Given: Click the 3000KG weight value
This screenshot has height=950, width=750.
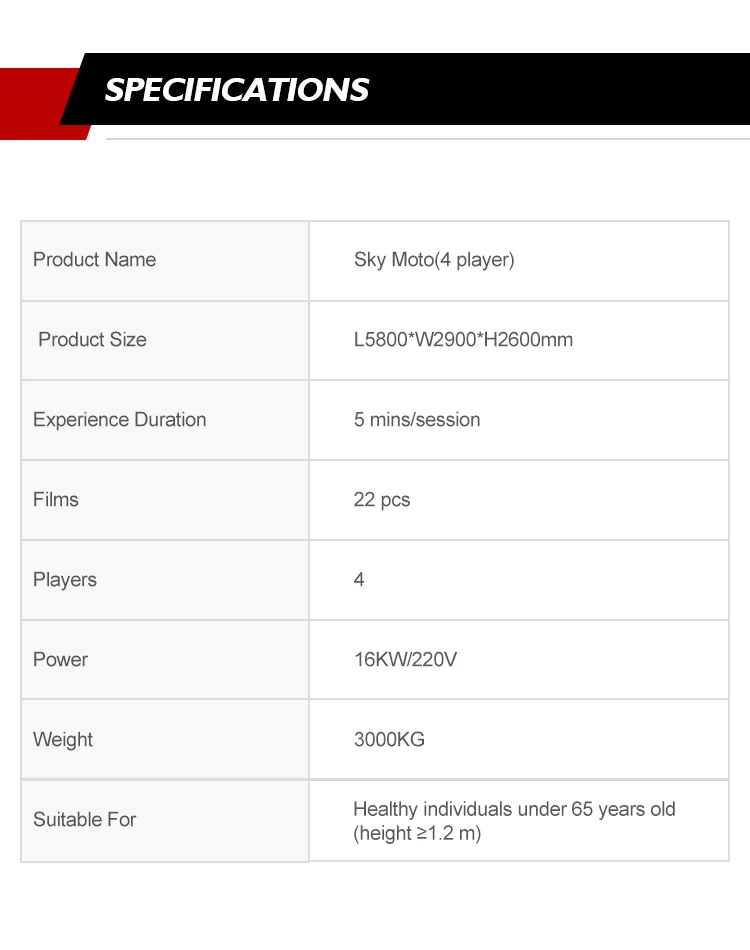Looking at the screenshot, I should pos(389,739).
